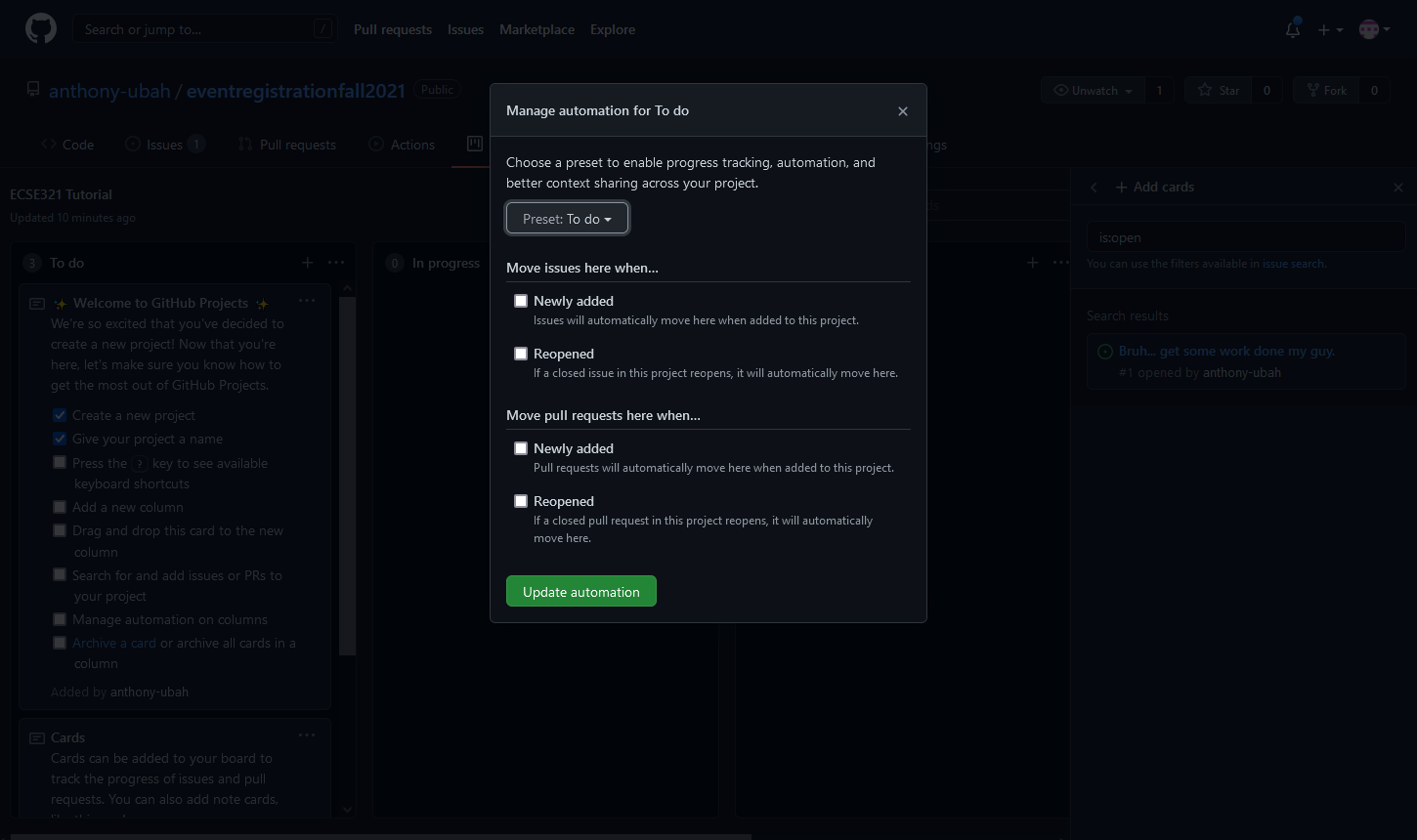The width and height of the screenshot is (1417, 840).
Task: Switch to the Actions tab
Action: tap(402, 145)
